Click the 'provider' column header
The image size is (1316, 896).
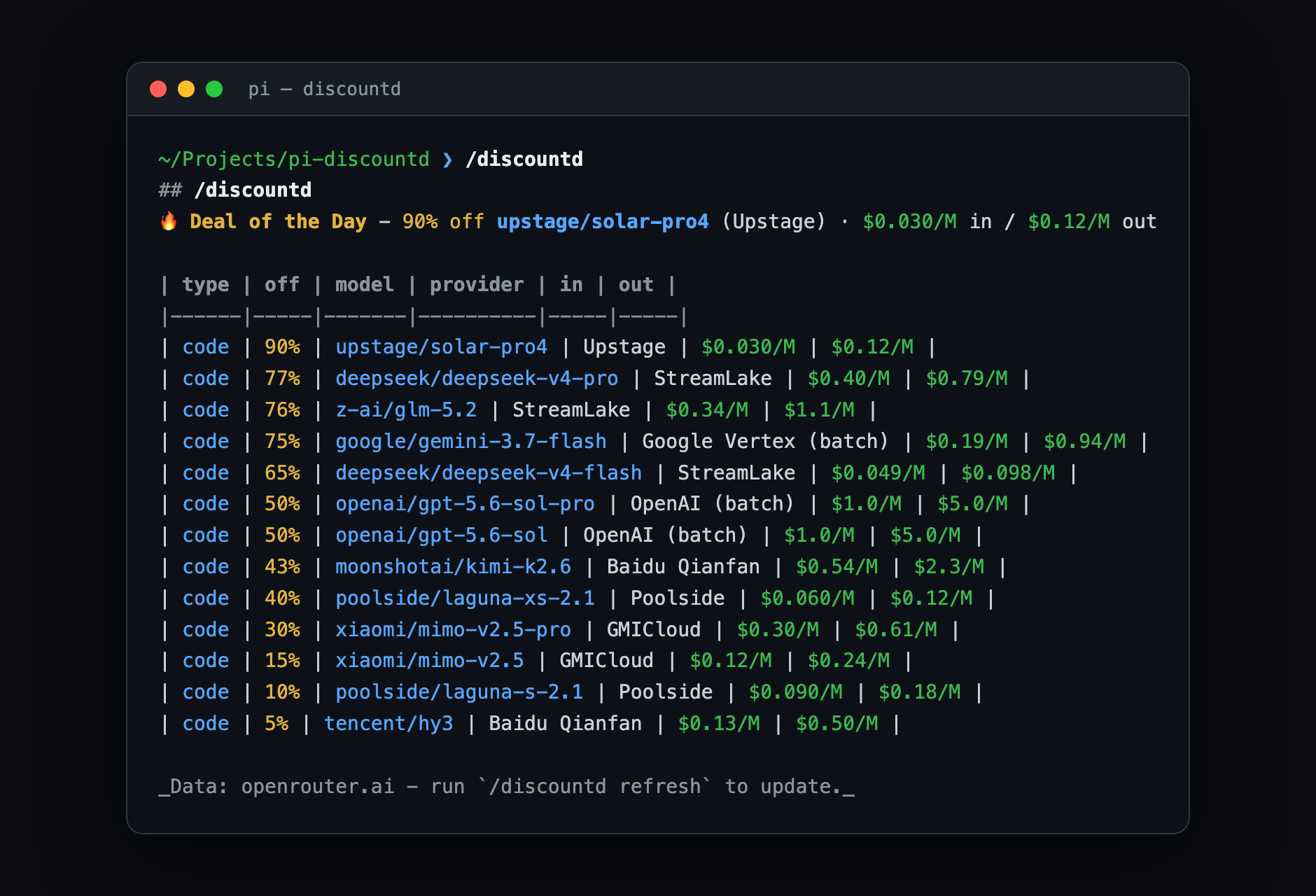[477, 285]
